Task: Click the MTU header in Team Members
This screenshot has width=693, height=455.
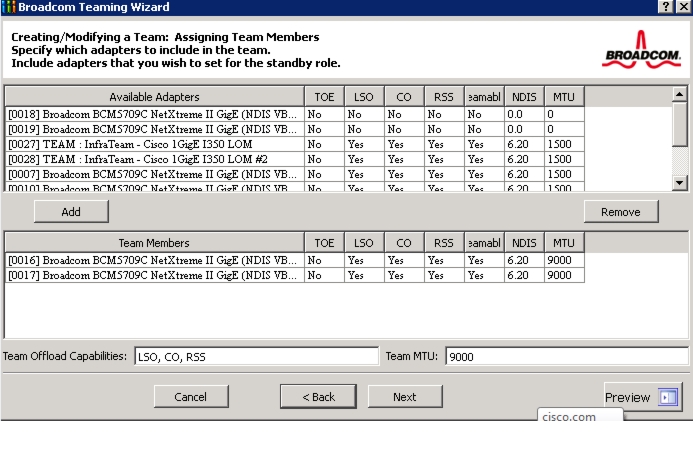Action: pos(564,243)
